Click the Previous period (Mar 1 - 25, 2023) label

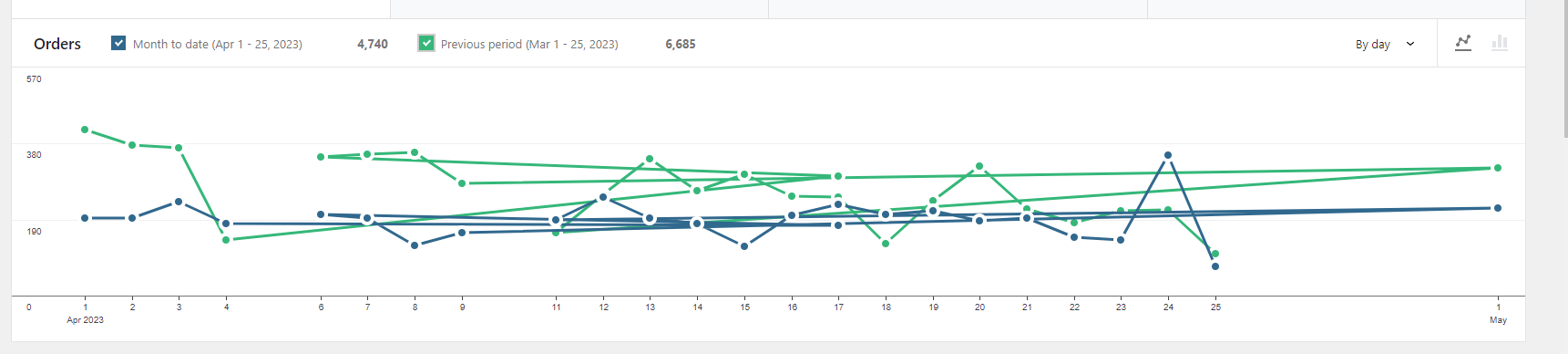coord(529,44)
